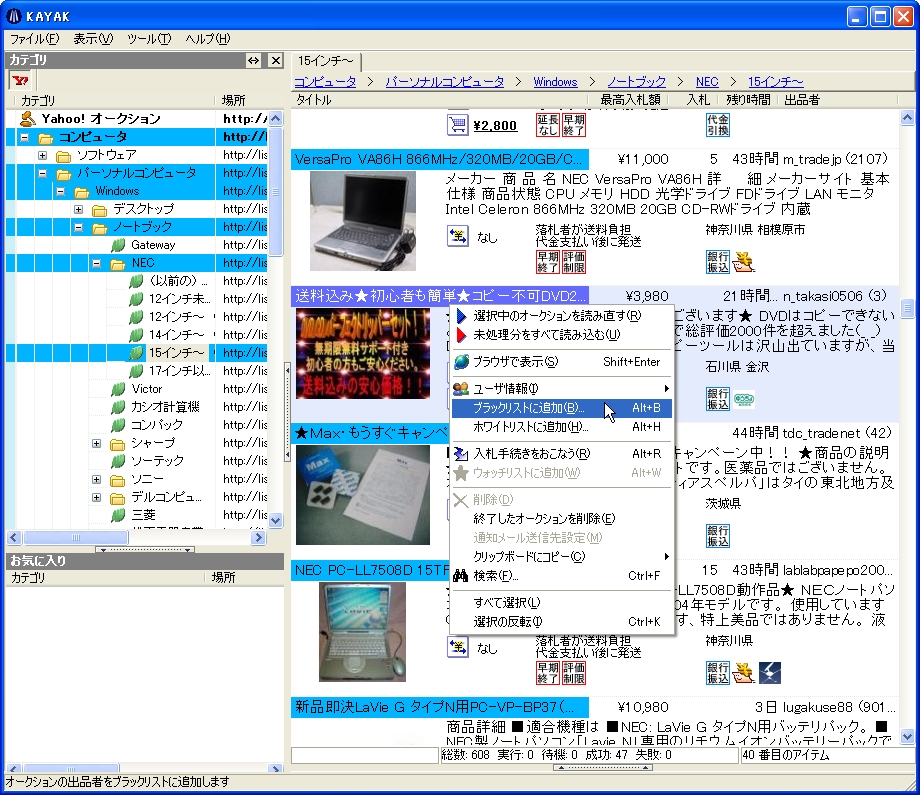Screen dimensions: 920x795
Task: Collapse the ノートブック node
Action: [79, 227]
